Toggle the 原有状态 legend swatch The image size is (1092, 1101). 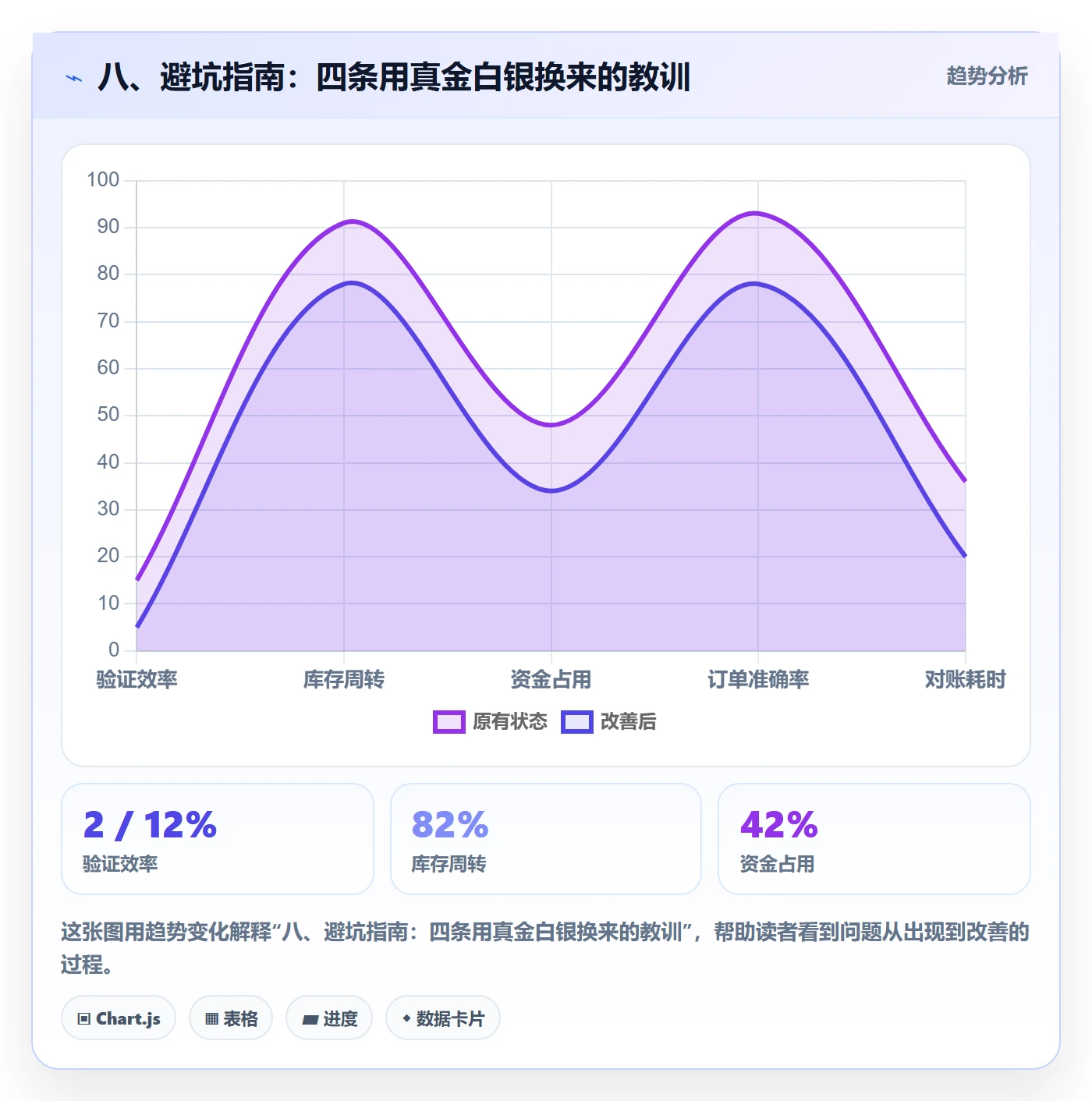coord(448,722)
